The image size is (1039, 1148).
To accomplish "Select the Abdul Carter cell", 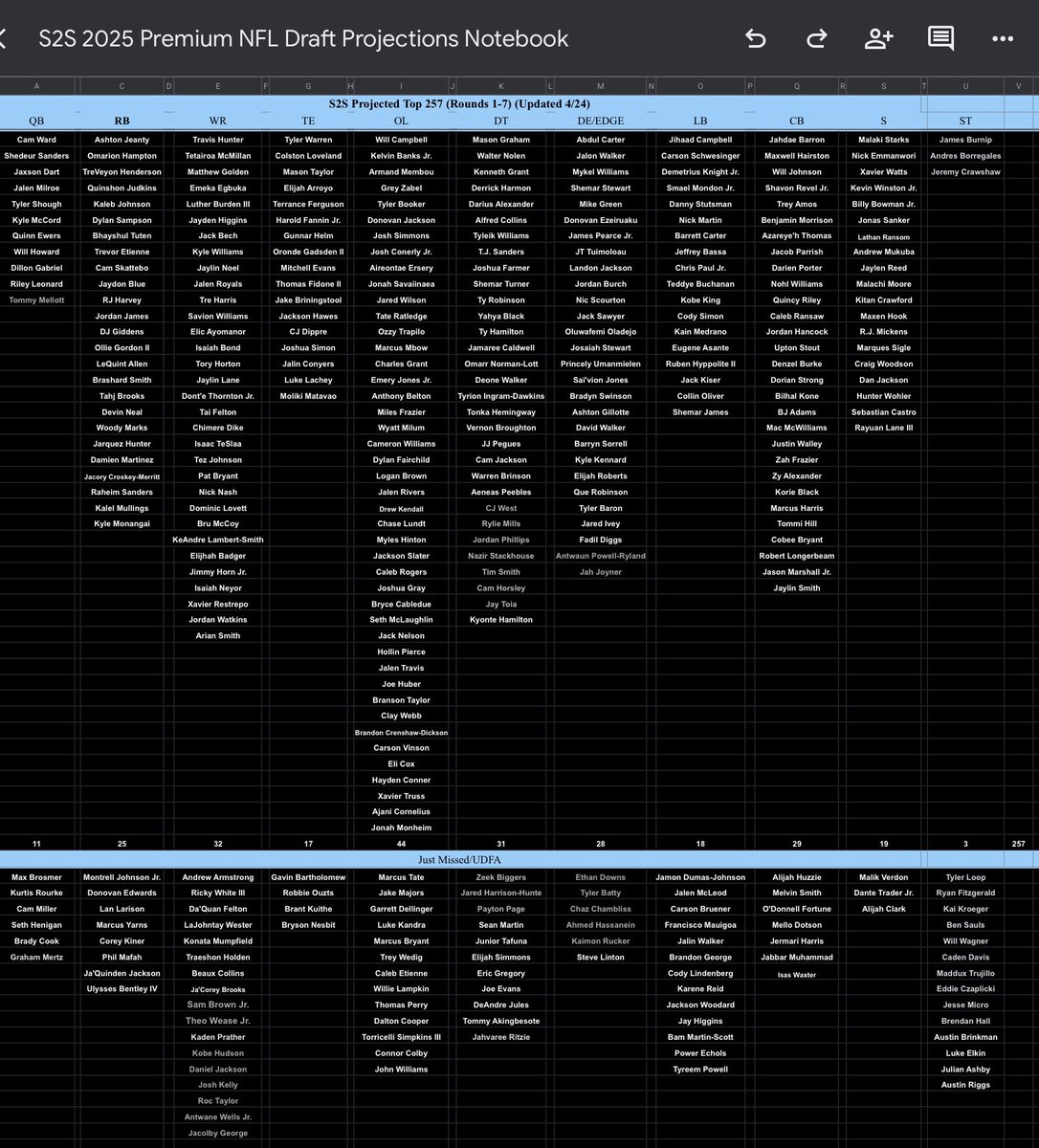I will (x=601, y=140).
